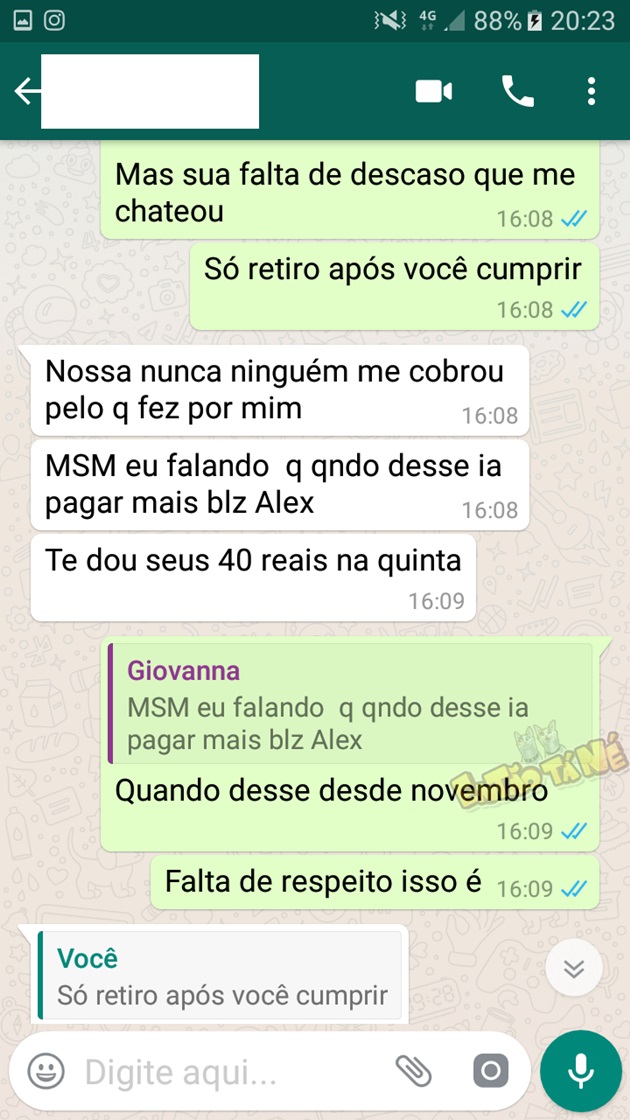Tap the microphone to record voice
630x1120 pixels.
point(581,1071)
